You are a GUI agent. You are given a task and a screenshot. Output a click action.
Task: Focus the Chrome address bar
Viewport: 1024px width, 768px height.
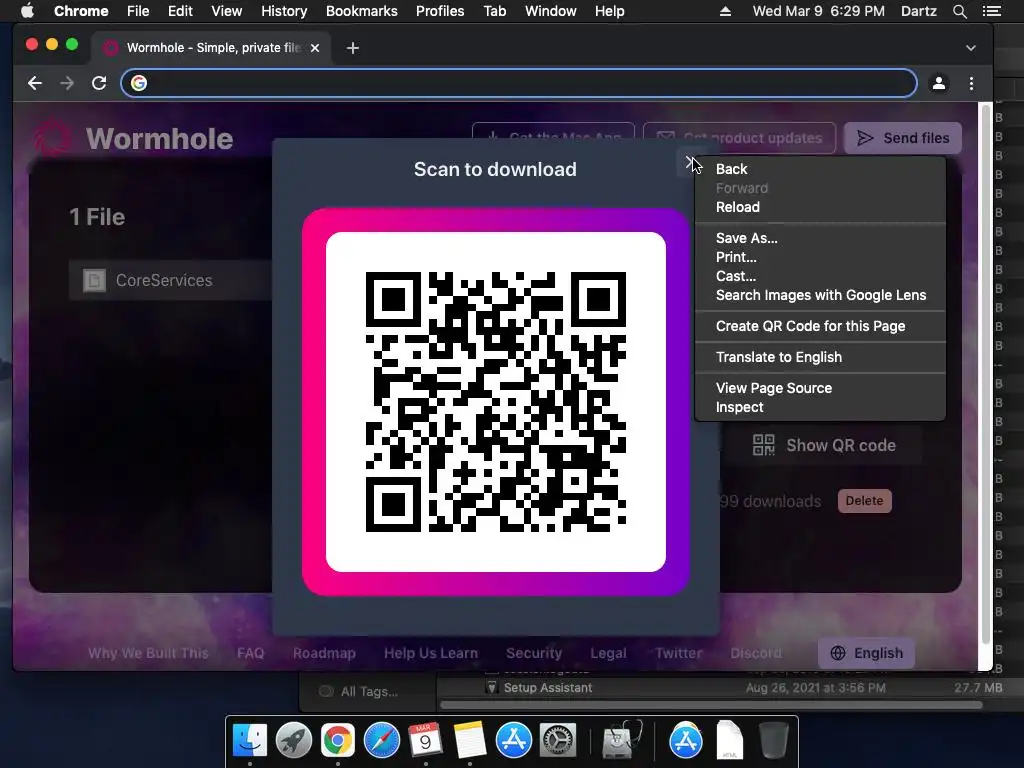point(519,83)
